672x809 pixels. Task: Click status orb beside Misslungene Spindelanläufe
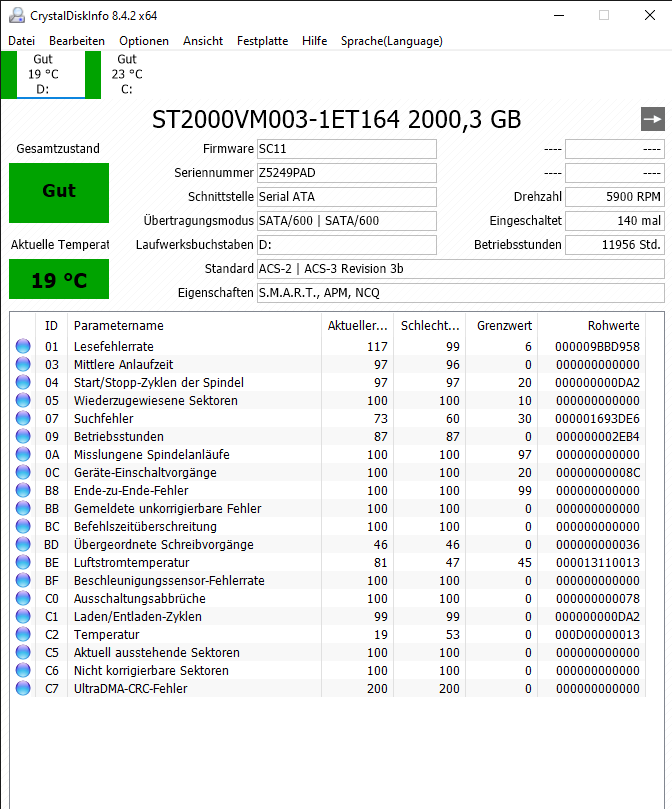[23, 455]
